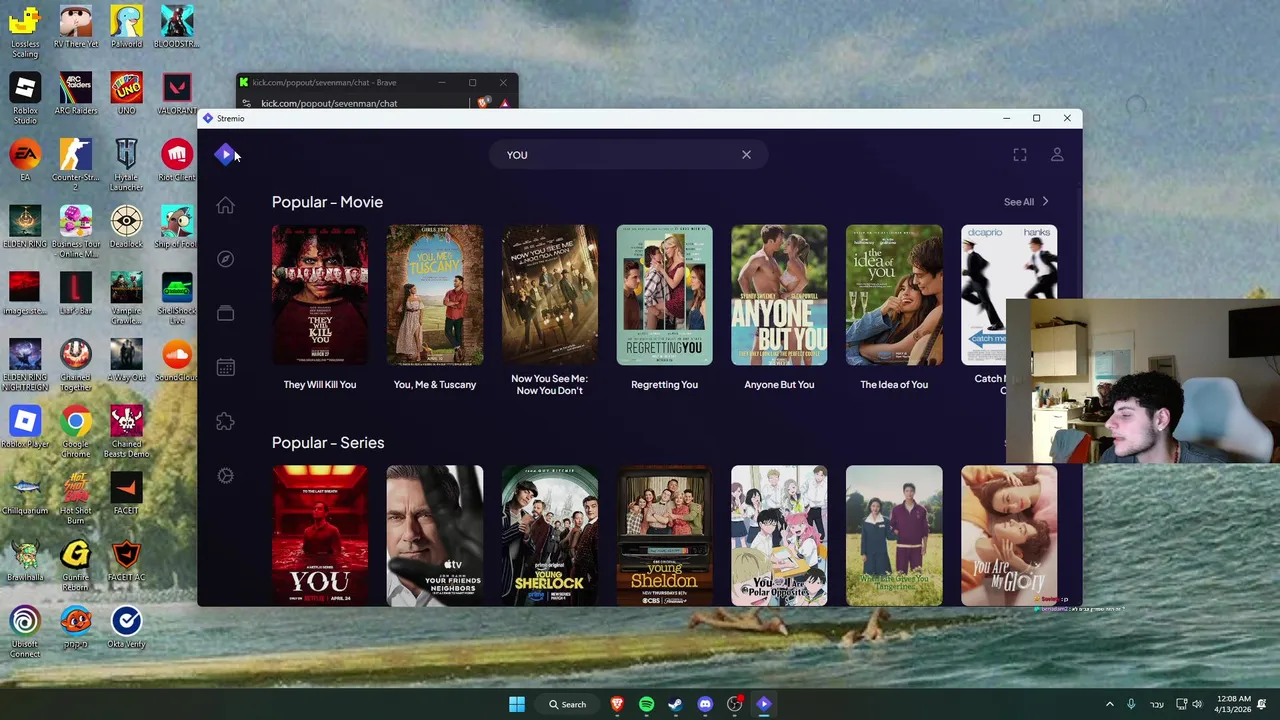Open the Library icon in Stremio sidebar
The width and height of the screenshot is (1280, 720).
(x=225, y=313)
